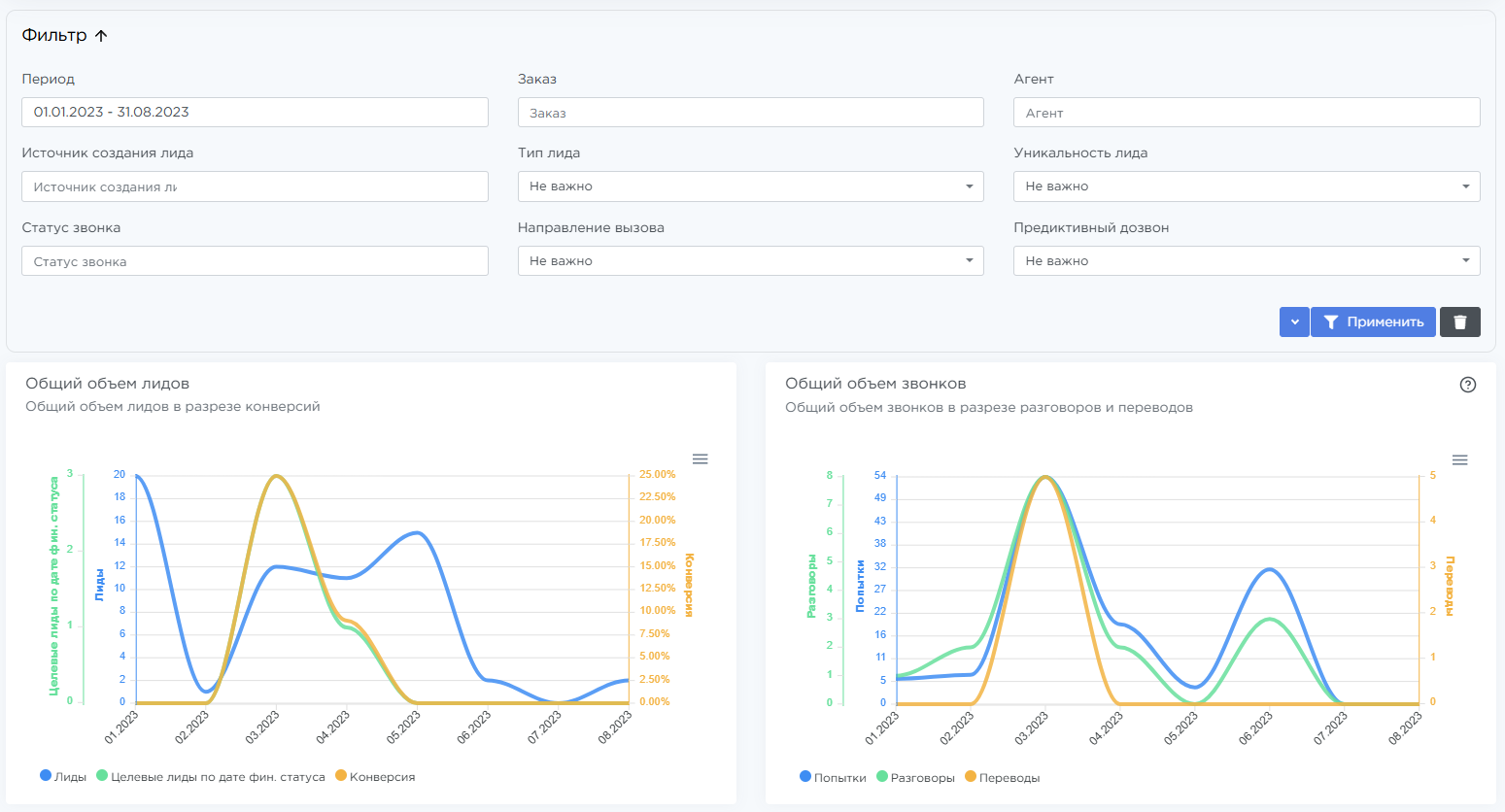1505x812 pixels.
Task: Toggle Целевые лиды по дате фин. статуса series
Action: coord(211,777)
